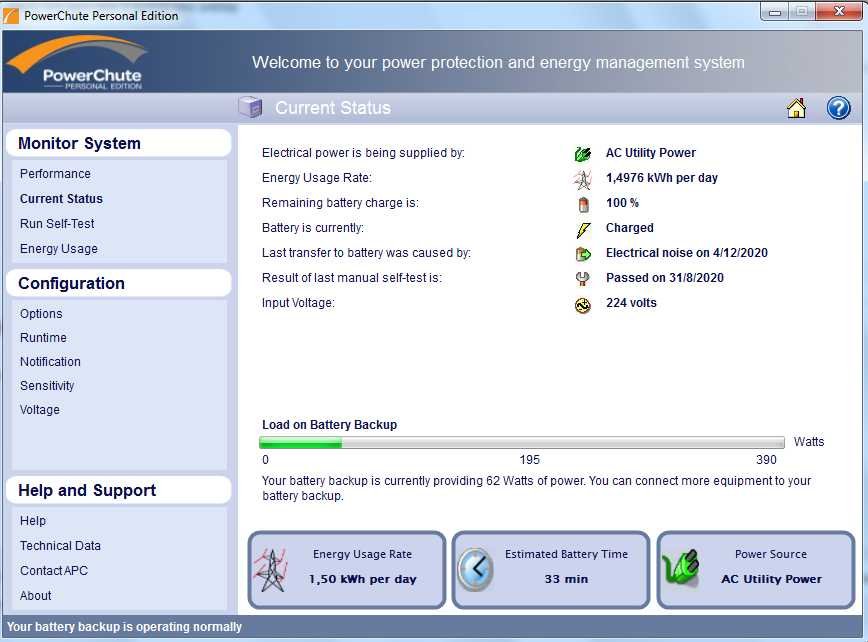Click the voltage sine icon beside 224 volts

click(x=583, y=305)
